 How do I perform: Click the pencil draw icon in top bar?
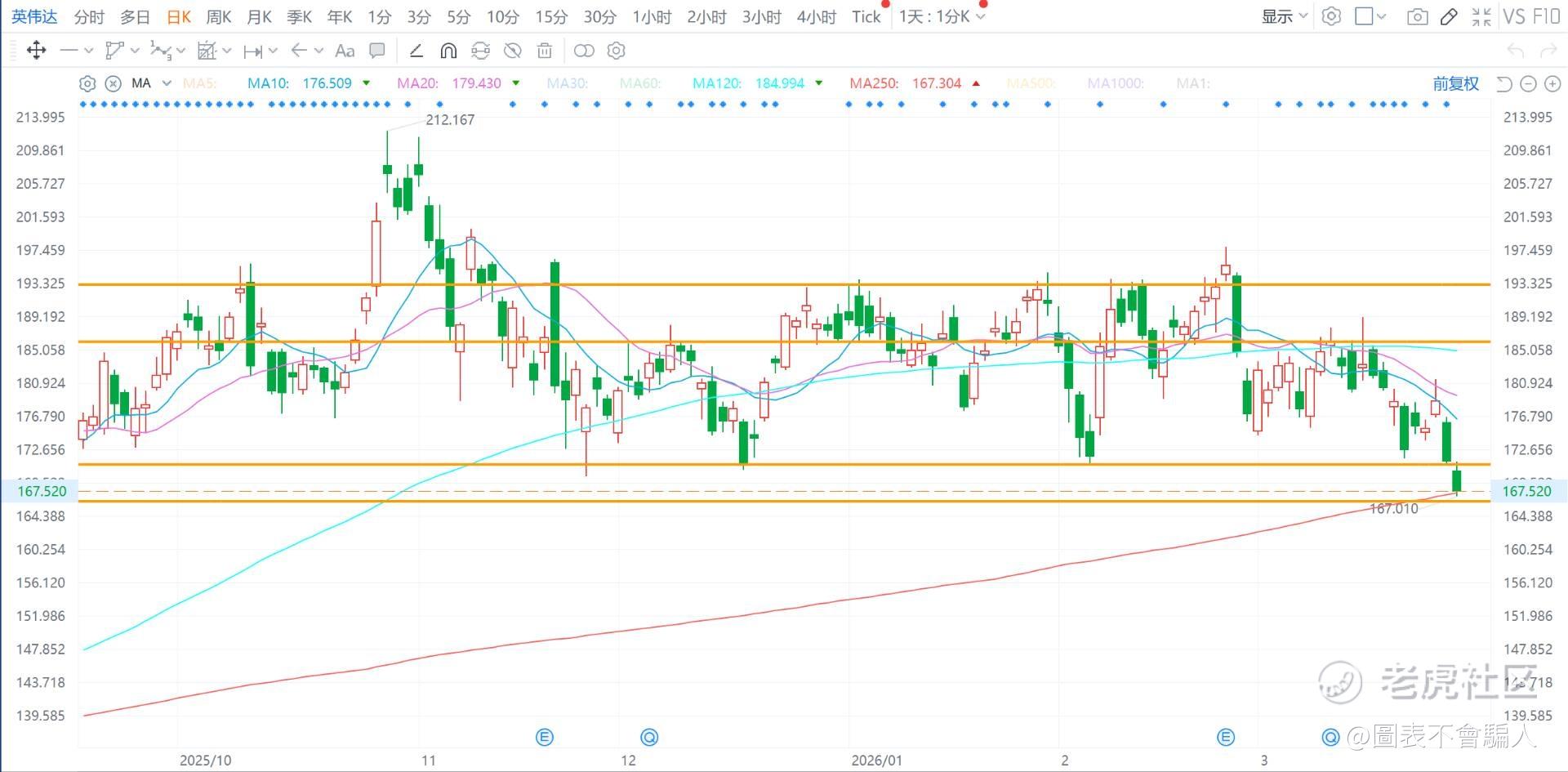point(1449,16)
